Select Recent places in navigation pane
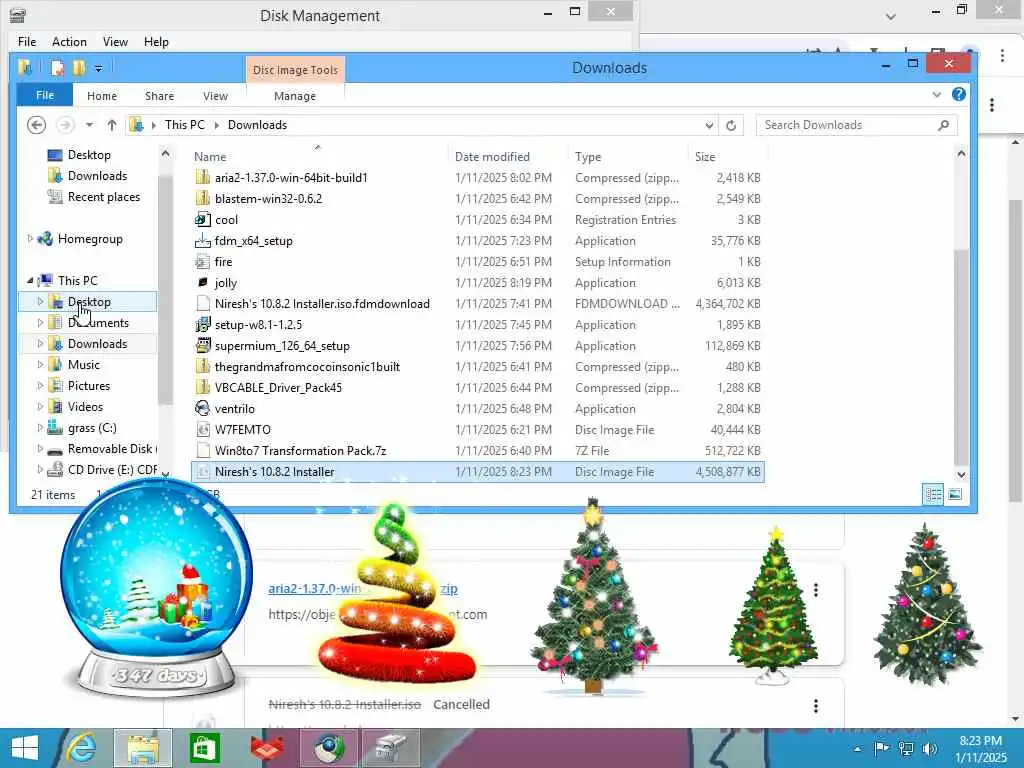The height and width of the screenshot is (768, 1024). tap(104, 197)
